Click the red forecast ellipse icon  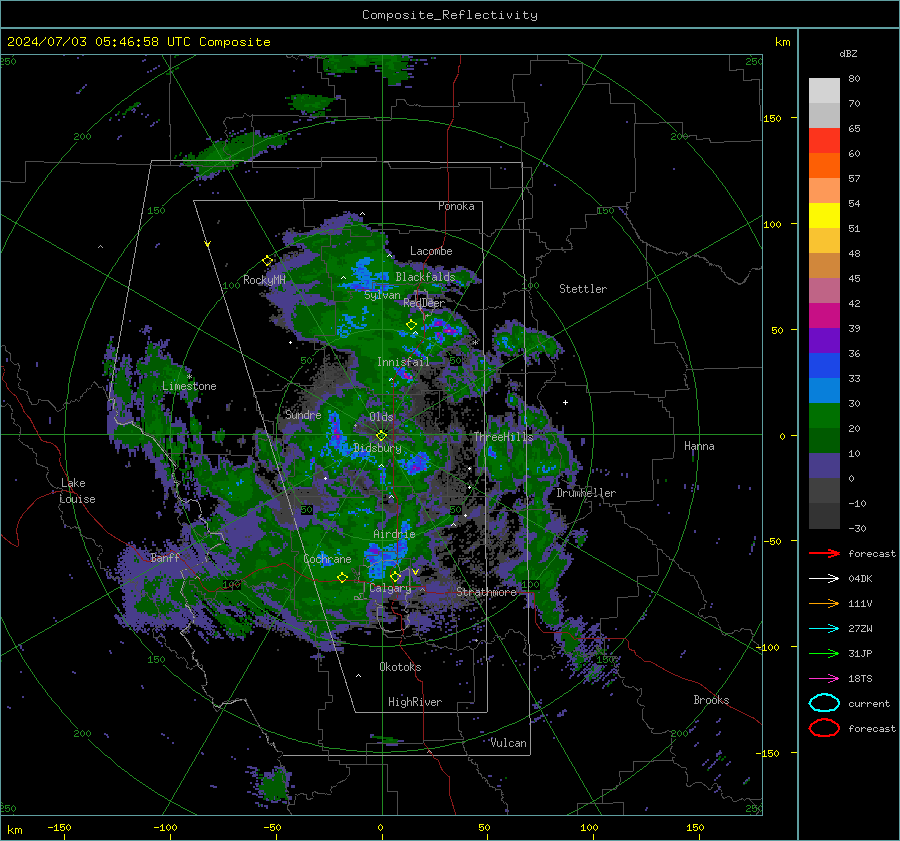pos(824,728)
